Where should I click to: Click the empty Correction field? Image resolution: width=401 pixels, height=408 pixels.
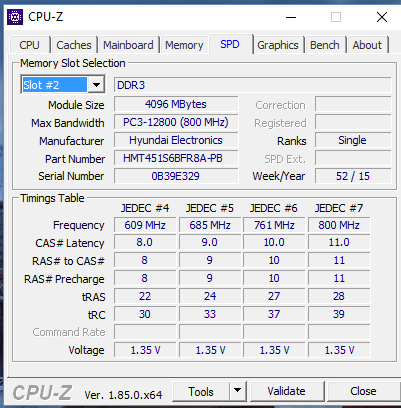coord(353,104)
